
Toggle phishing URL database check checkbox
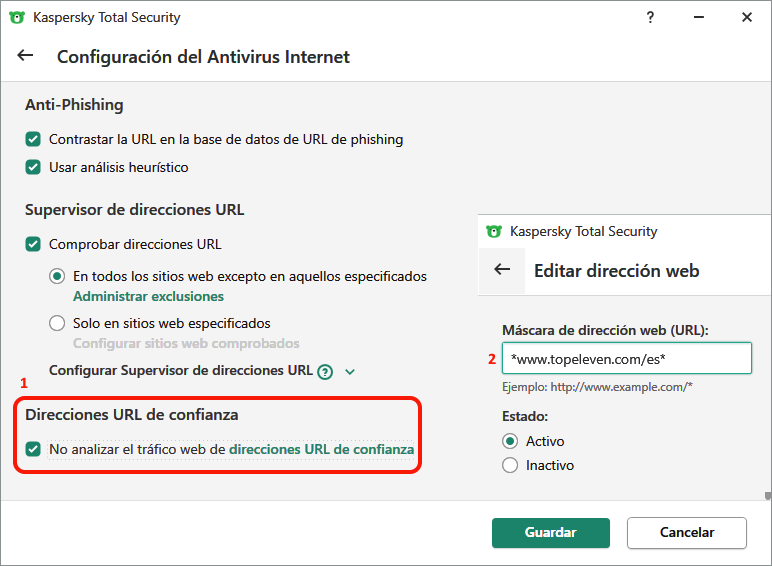(x=33, y=139)
